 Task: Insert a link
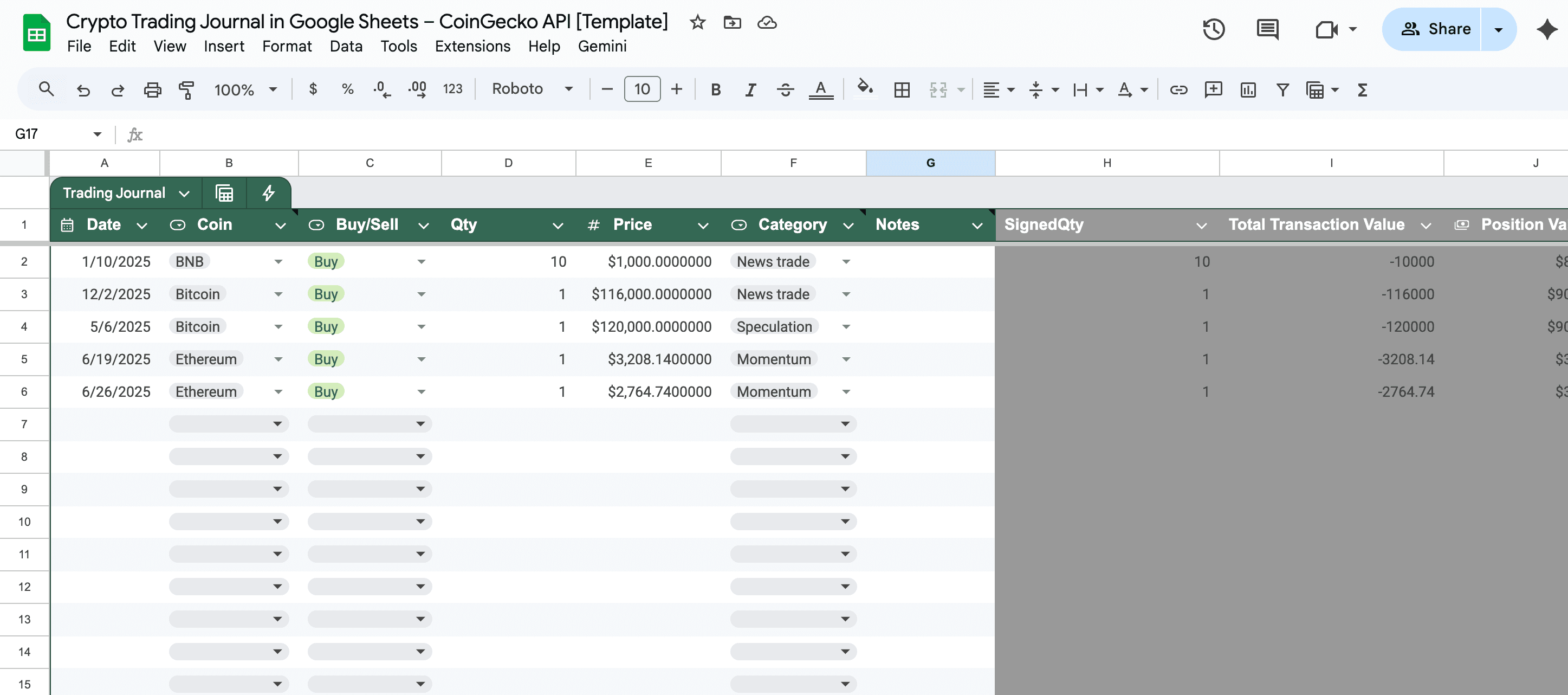tap(1178, 89)
